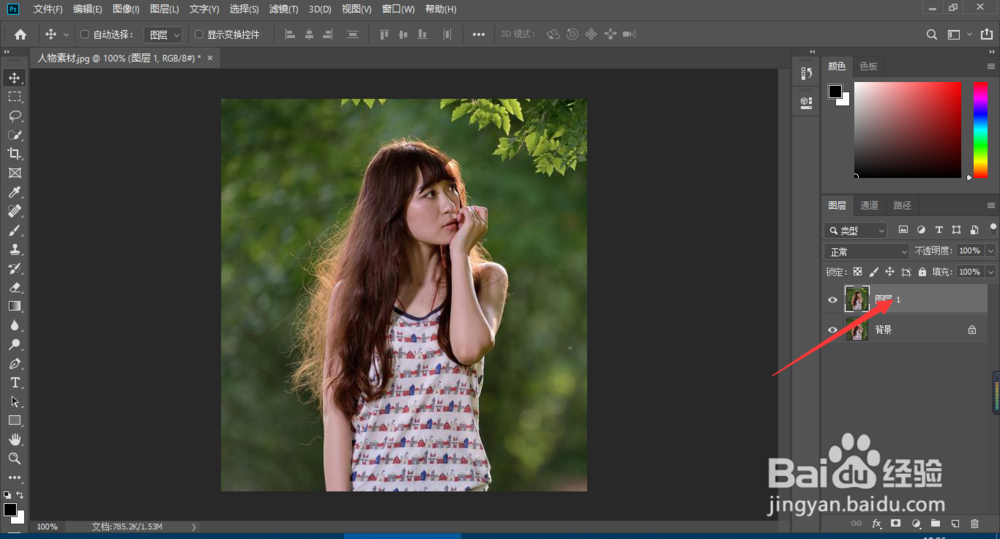
Task: Select the Pen tool
Action: click(14, 364)
